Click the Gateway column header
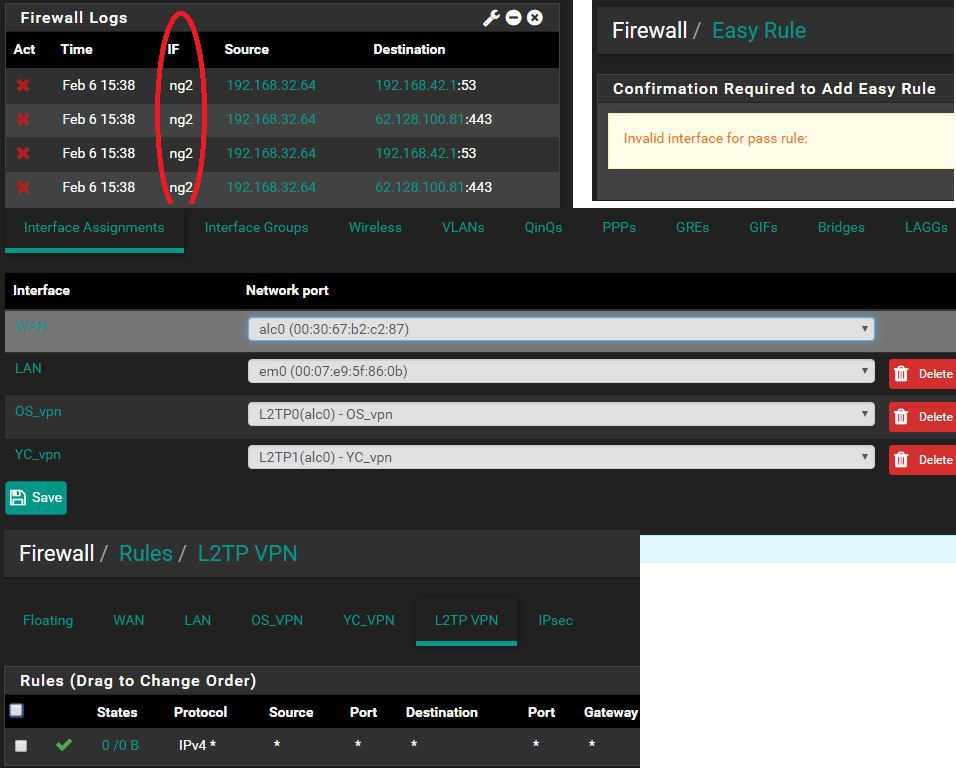 click(x=610, y=713)
